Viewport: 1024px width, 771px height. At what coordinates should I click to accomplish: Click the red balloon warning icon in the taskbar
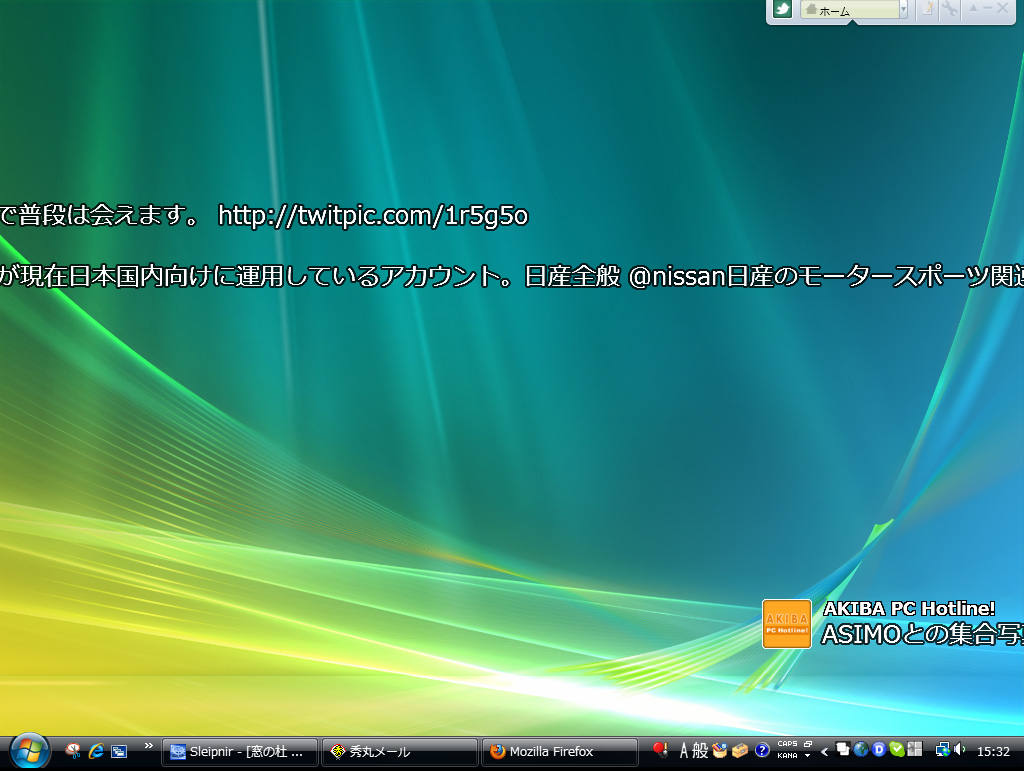(660, 751)
